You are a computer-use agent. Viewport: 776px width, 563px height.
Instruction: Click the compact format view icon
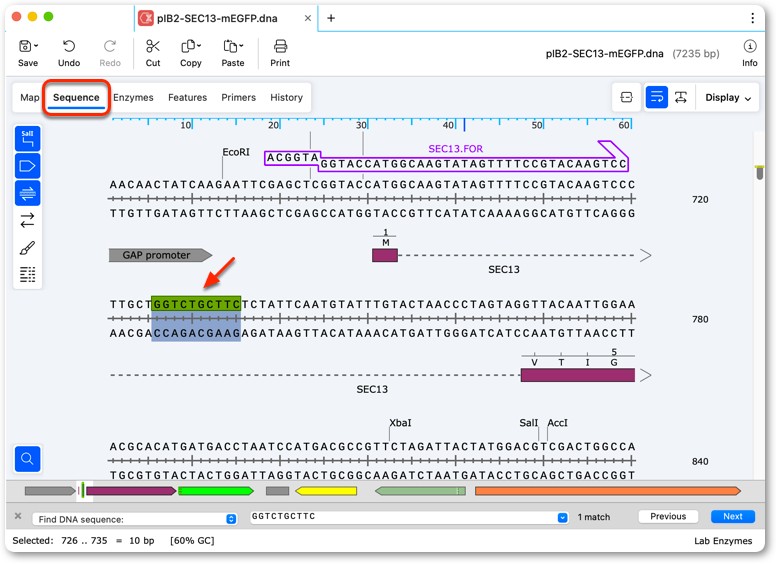(x=627, y=97)
